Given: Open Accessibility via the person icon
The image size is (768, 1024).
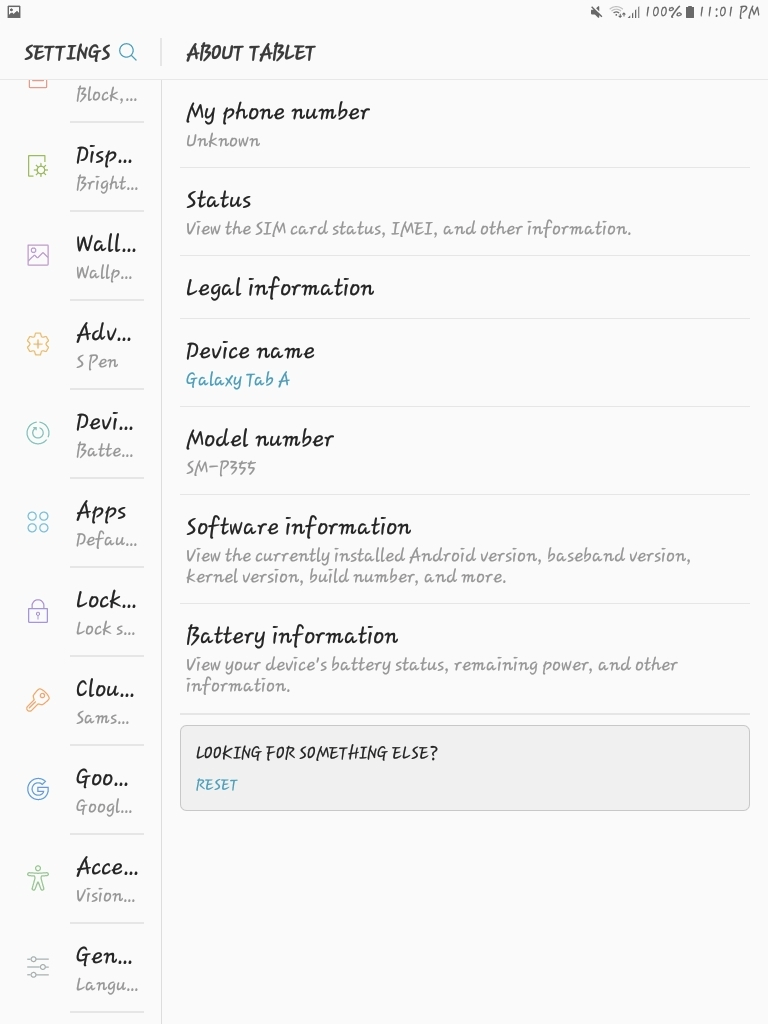Looking at the screenshot, I should coord(38,878).
